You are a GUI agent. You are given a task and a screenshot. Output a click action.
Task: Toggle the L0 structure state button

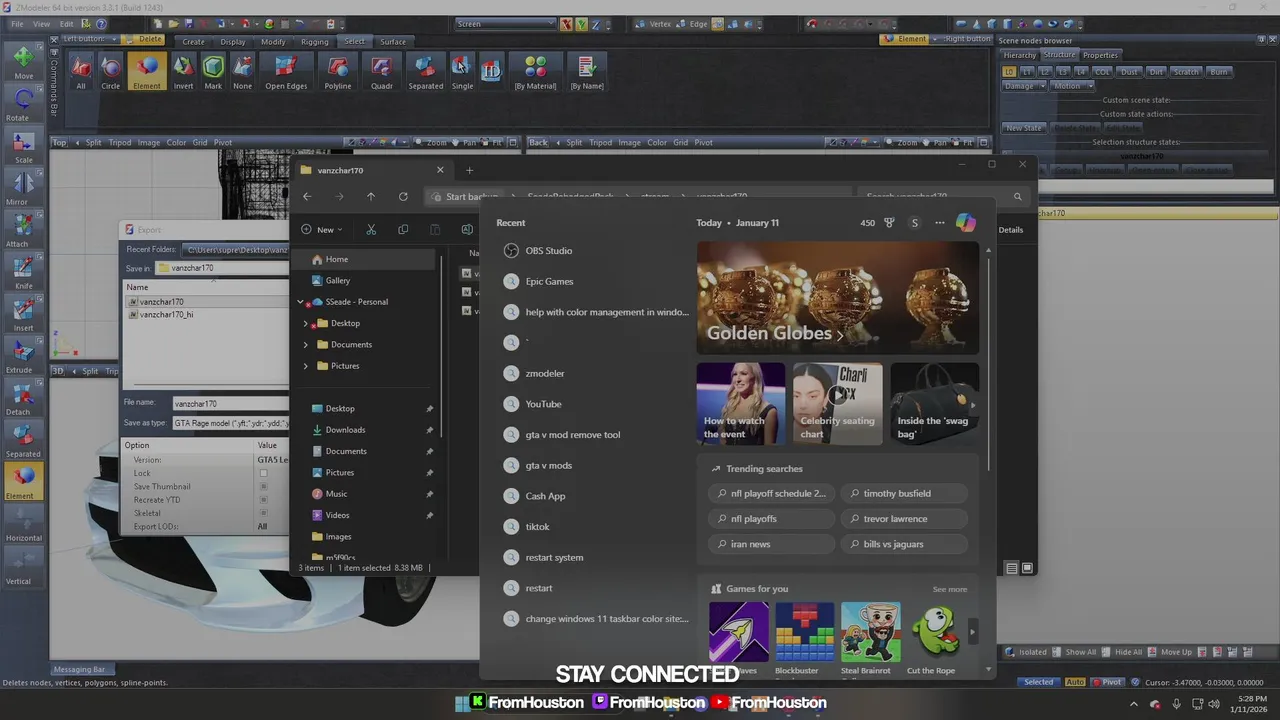coord(1009,72)
